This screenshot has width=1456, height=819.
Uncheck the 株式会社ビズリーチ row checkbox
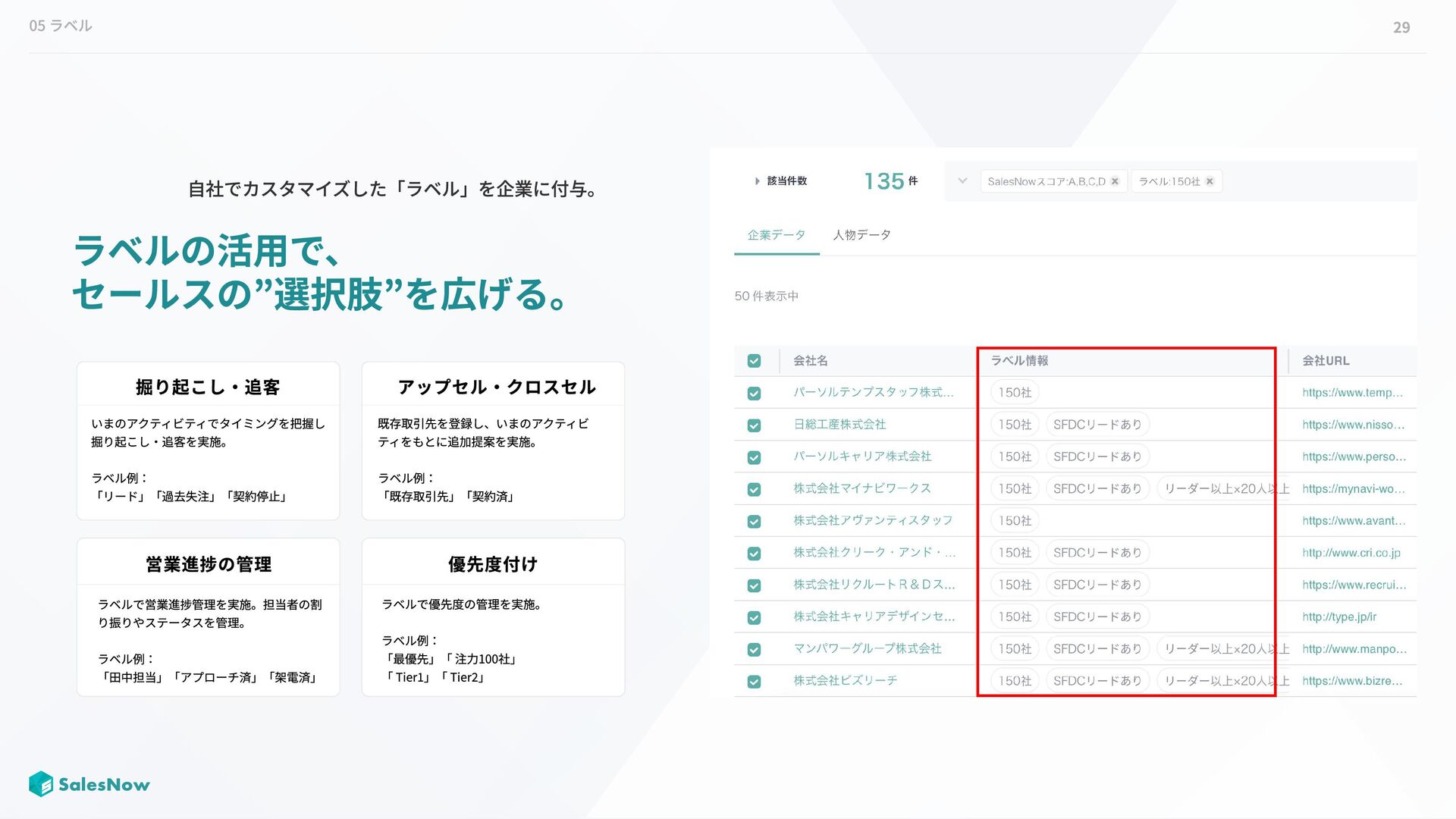(x=754, y=682)
